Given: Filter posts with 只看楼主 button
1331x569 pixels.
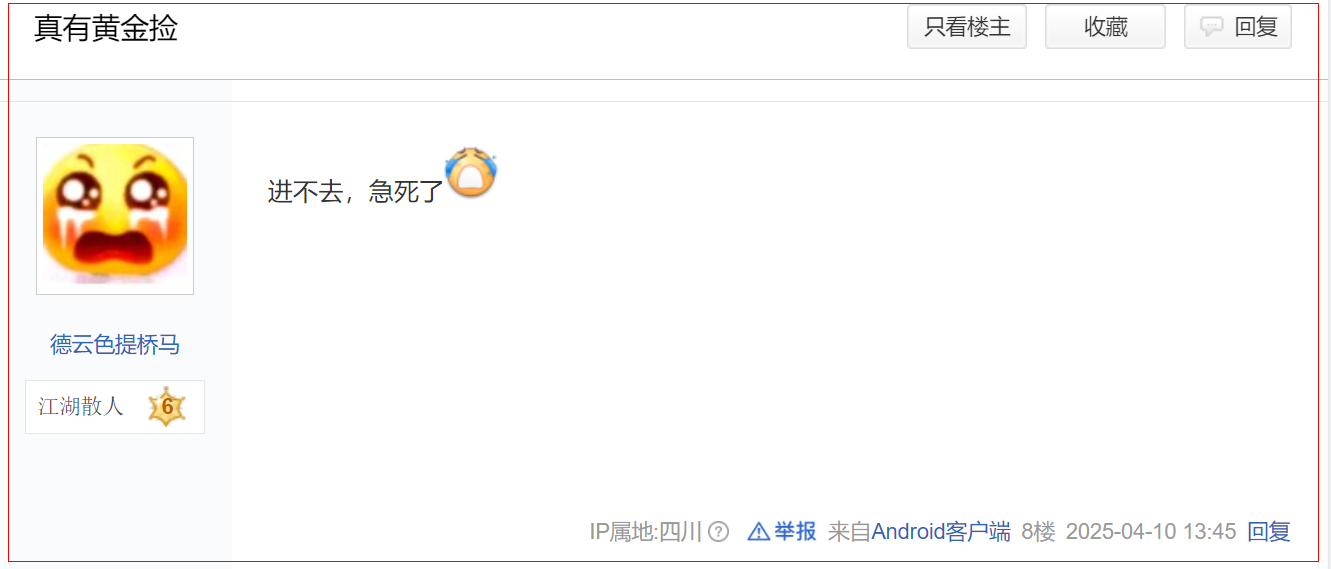Looking at the screenshot, I should 967,27.
